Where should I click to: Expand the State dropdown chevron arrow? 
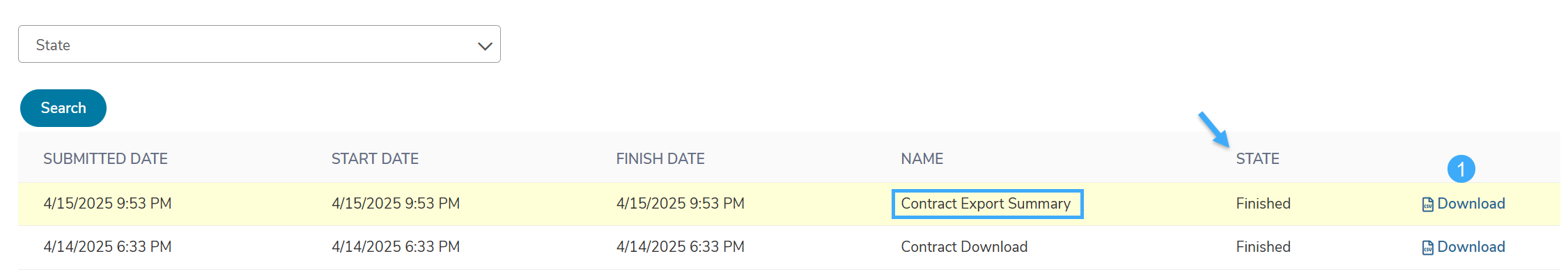(x=485, y=46)
